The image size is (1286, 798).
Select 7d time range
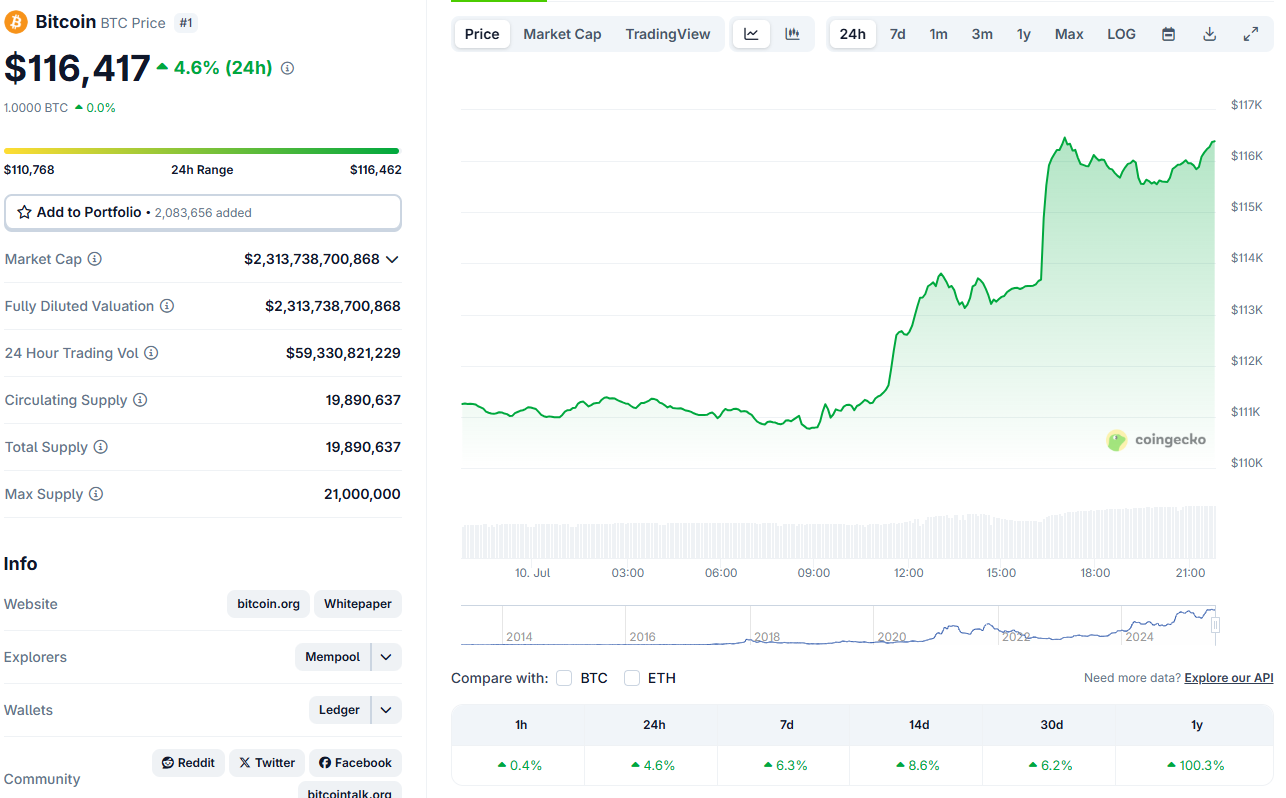click(x=898, y=34)
